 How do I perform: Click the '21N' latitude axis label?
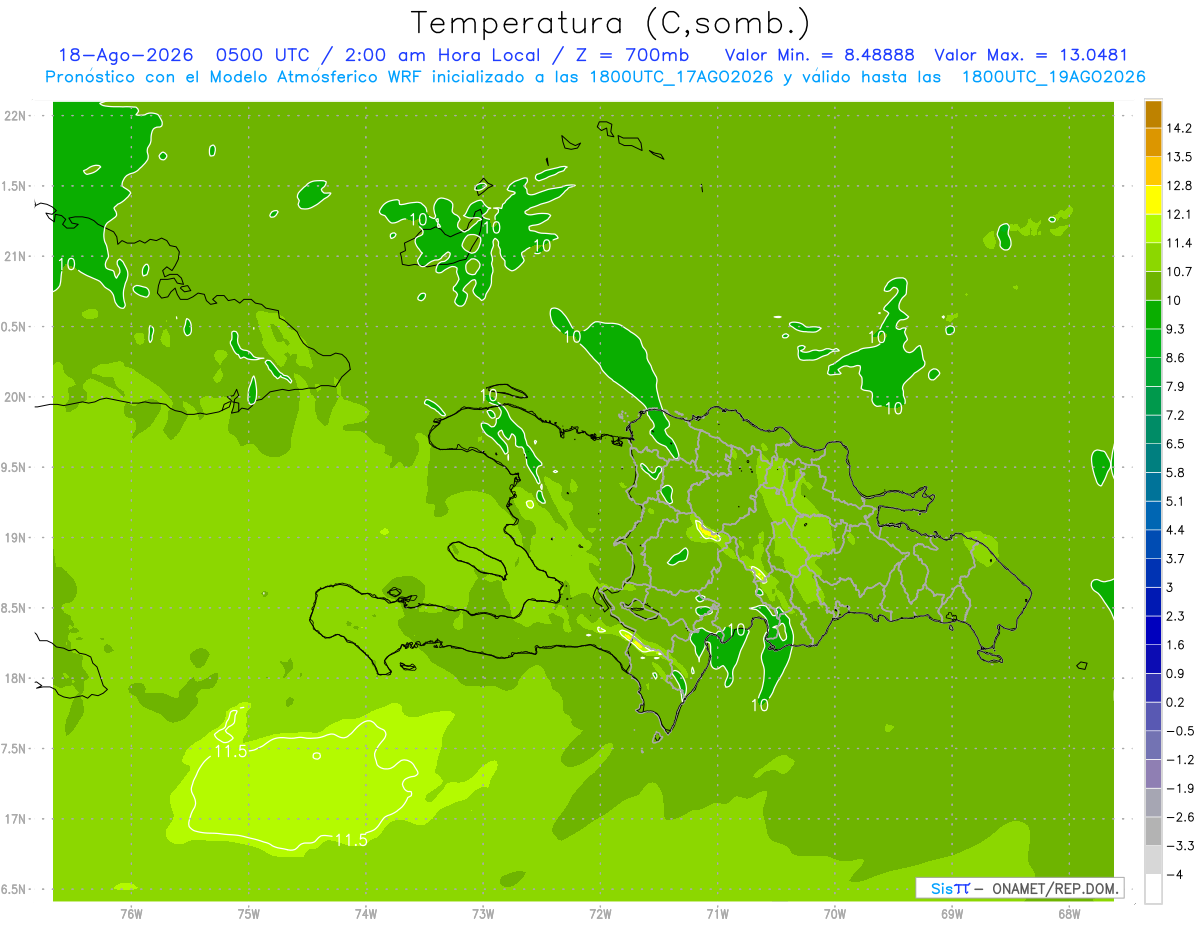pos(15,257)
